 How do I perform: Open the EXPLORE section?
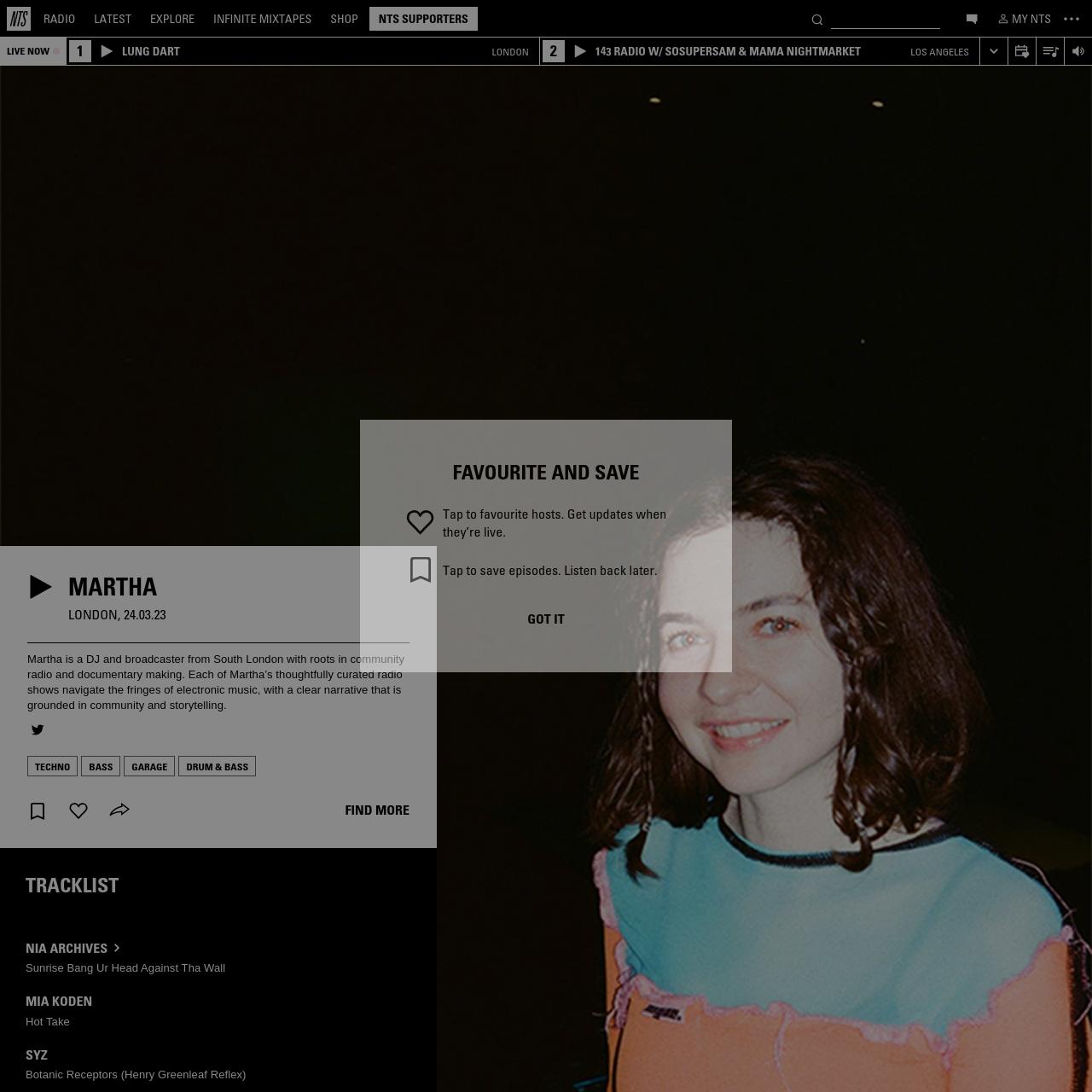coord(172,19)
